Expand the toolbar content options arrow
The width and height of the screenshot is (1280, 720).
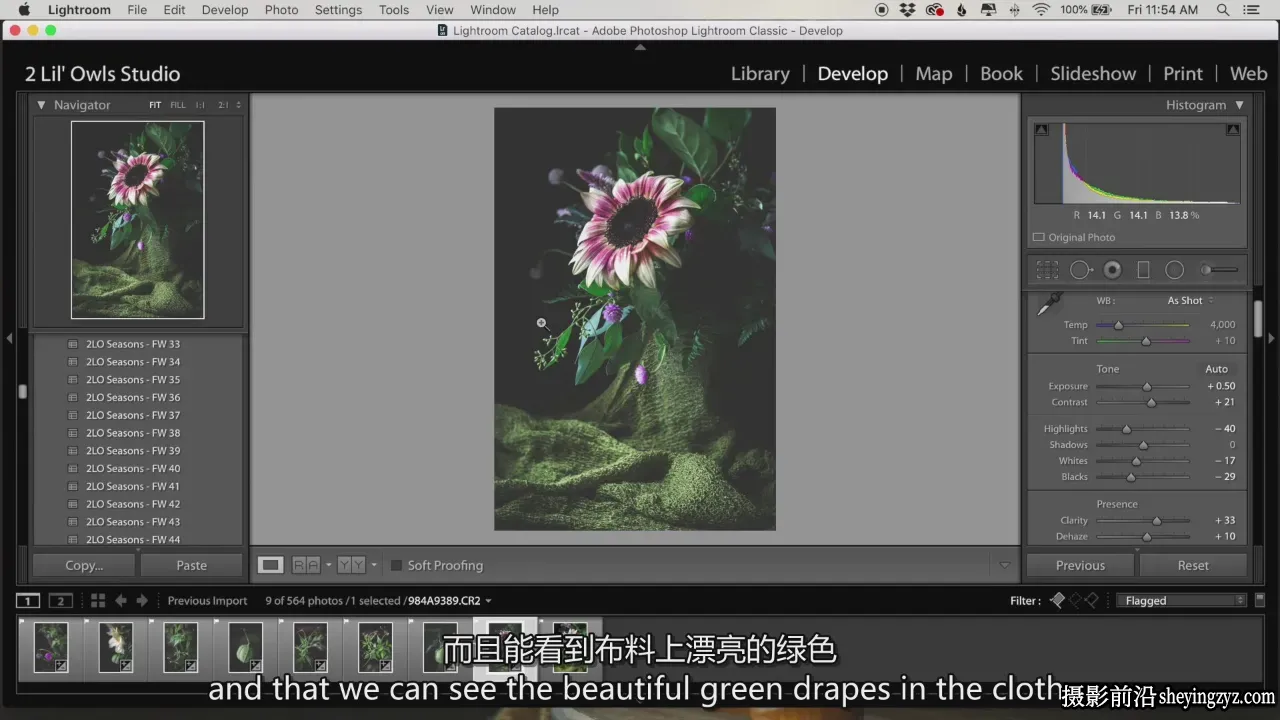click(1005, 565)
